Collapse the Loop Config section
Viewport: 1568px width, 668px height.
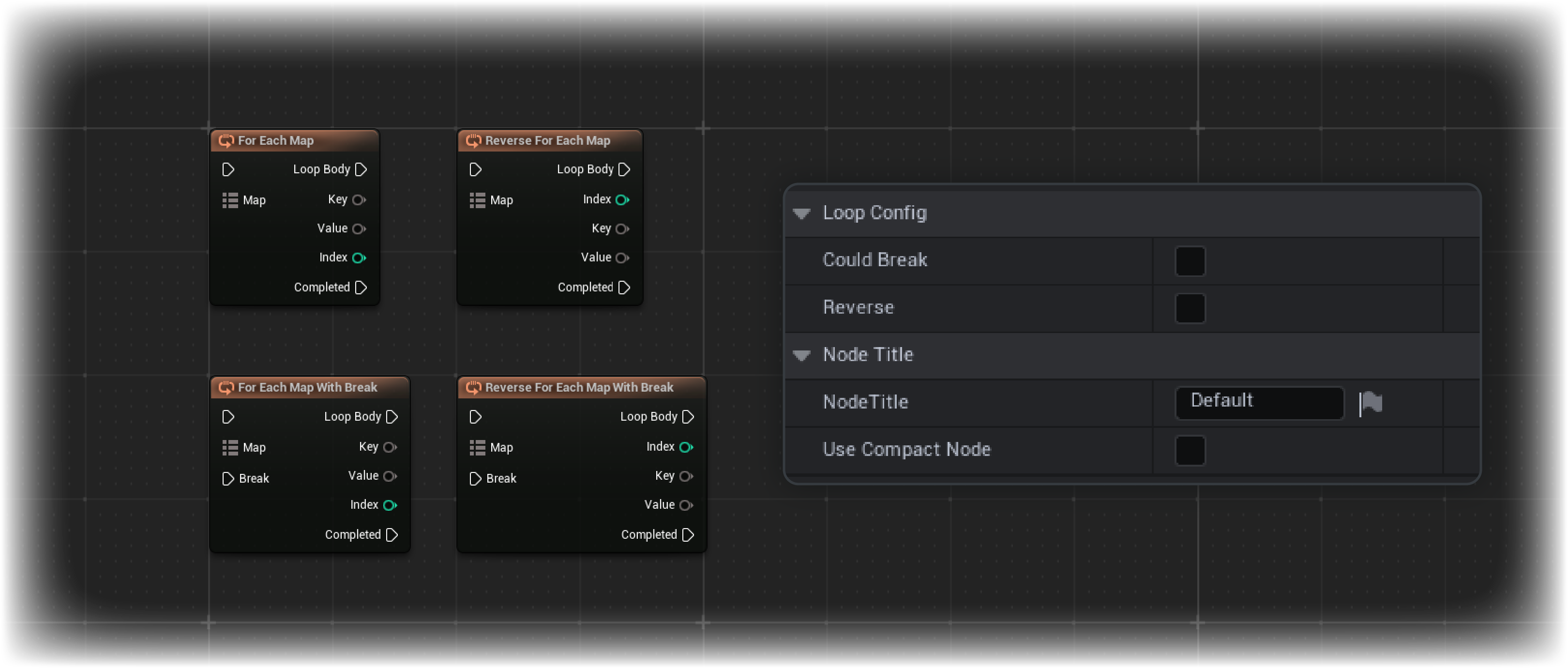802,213
